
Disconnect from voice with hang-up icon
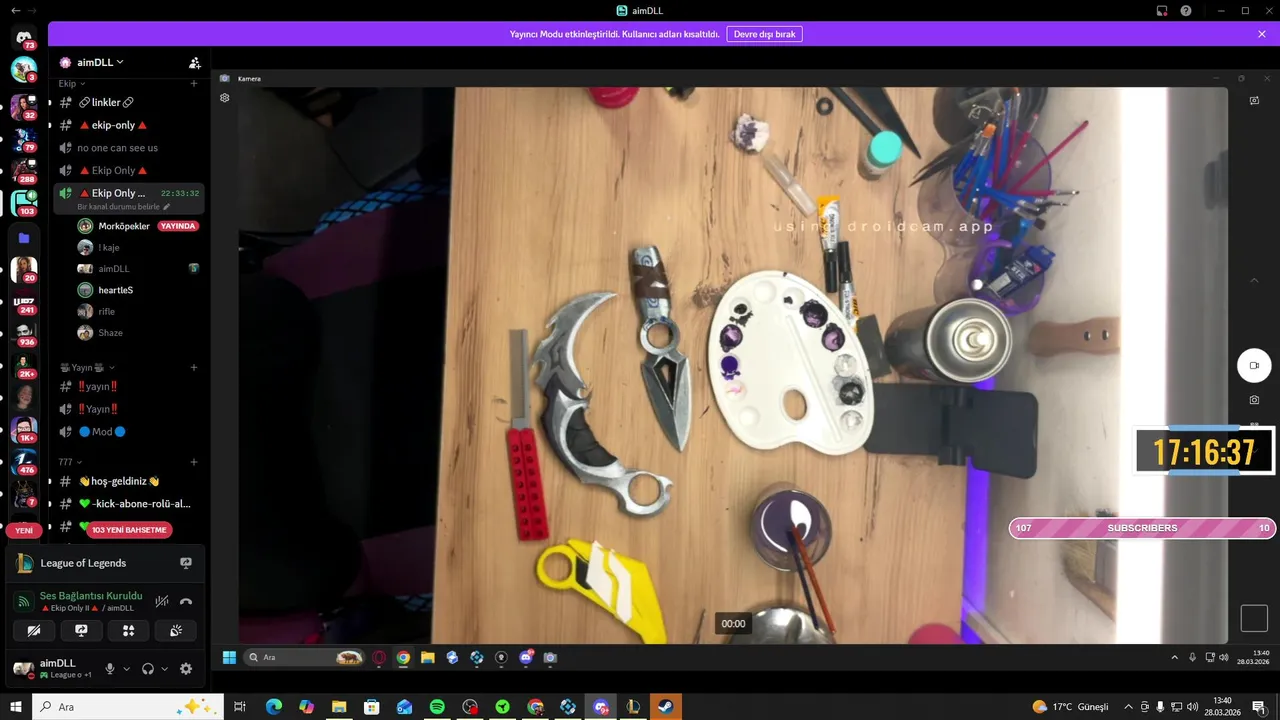186,602
